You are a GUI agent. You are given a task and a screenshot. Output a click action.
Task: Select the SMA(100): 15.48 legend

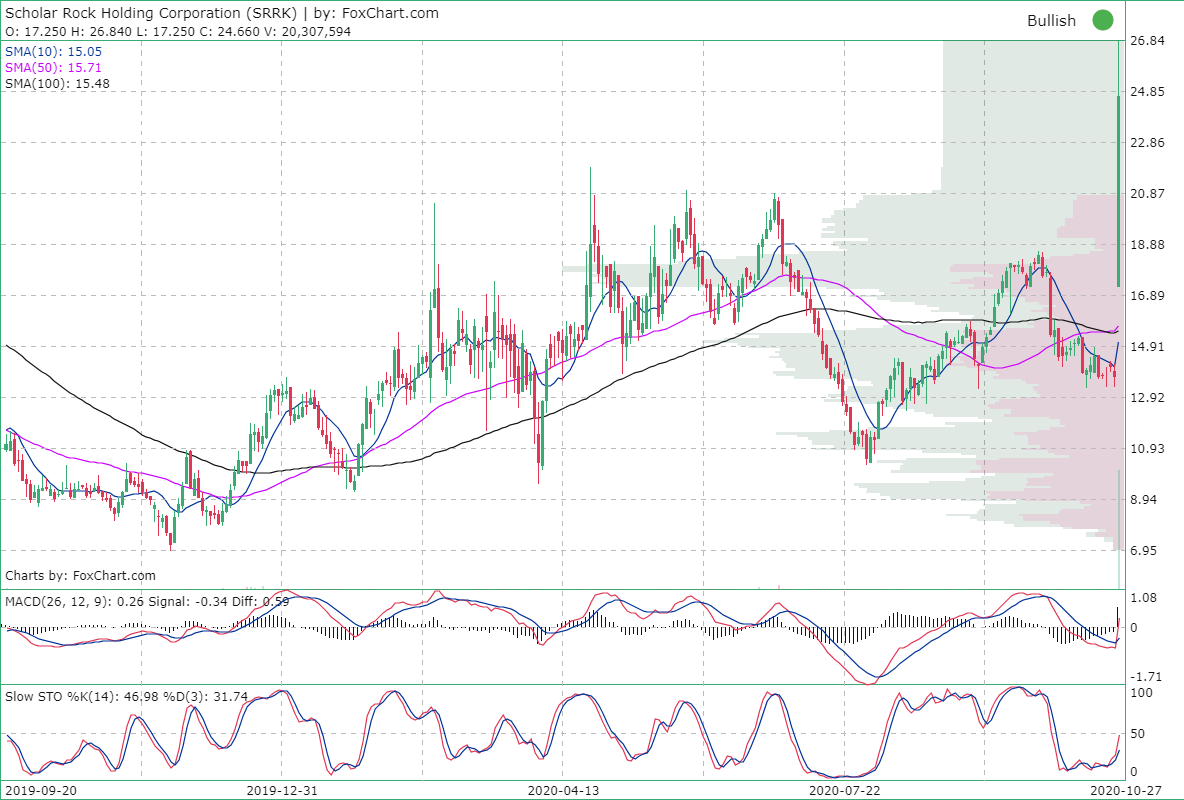pyautogui.click(x=57, y=84)
